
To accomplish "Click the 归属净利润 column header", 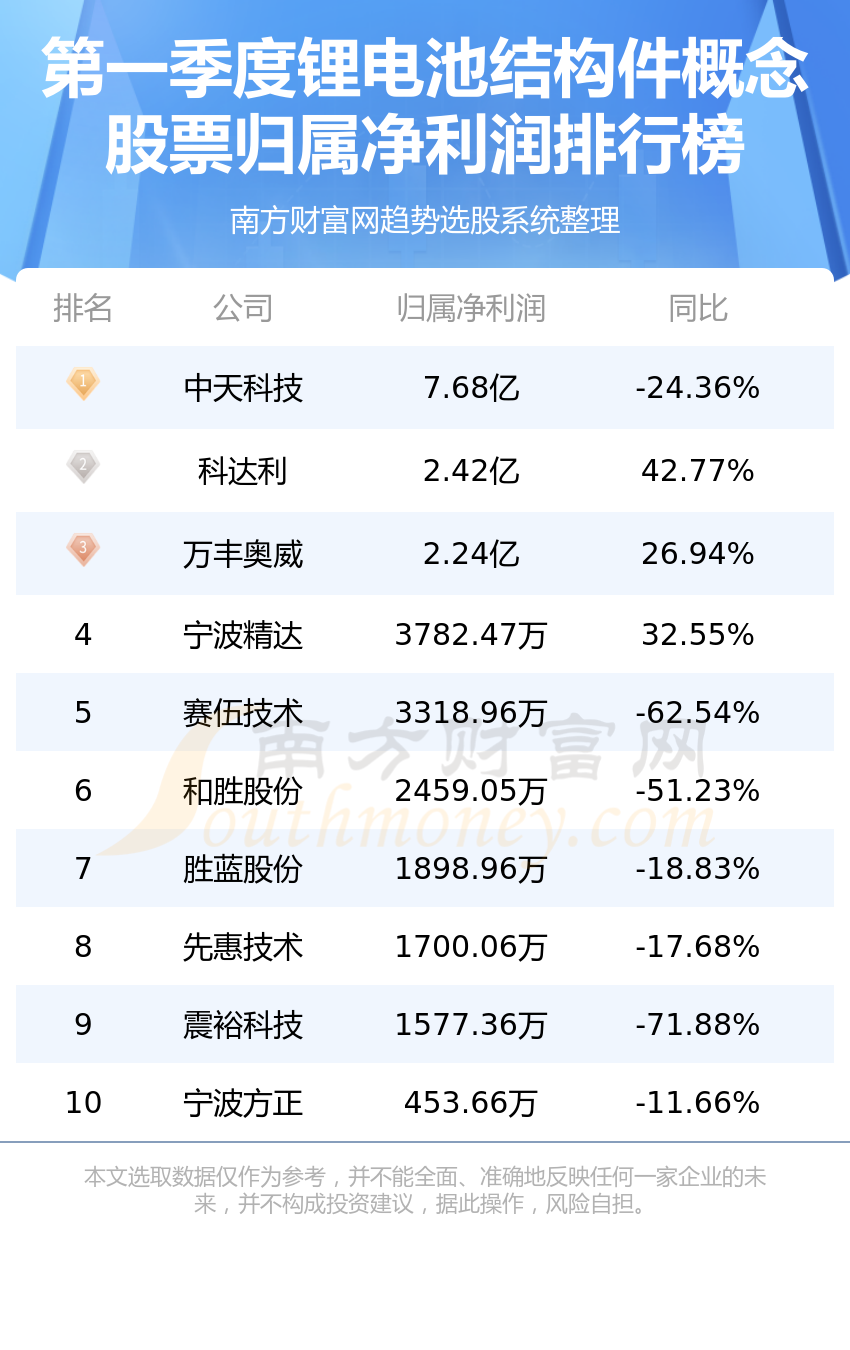I will coord(471,308).
